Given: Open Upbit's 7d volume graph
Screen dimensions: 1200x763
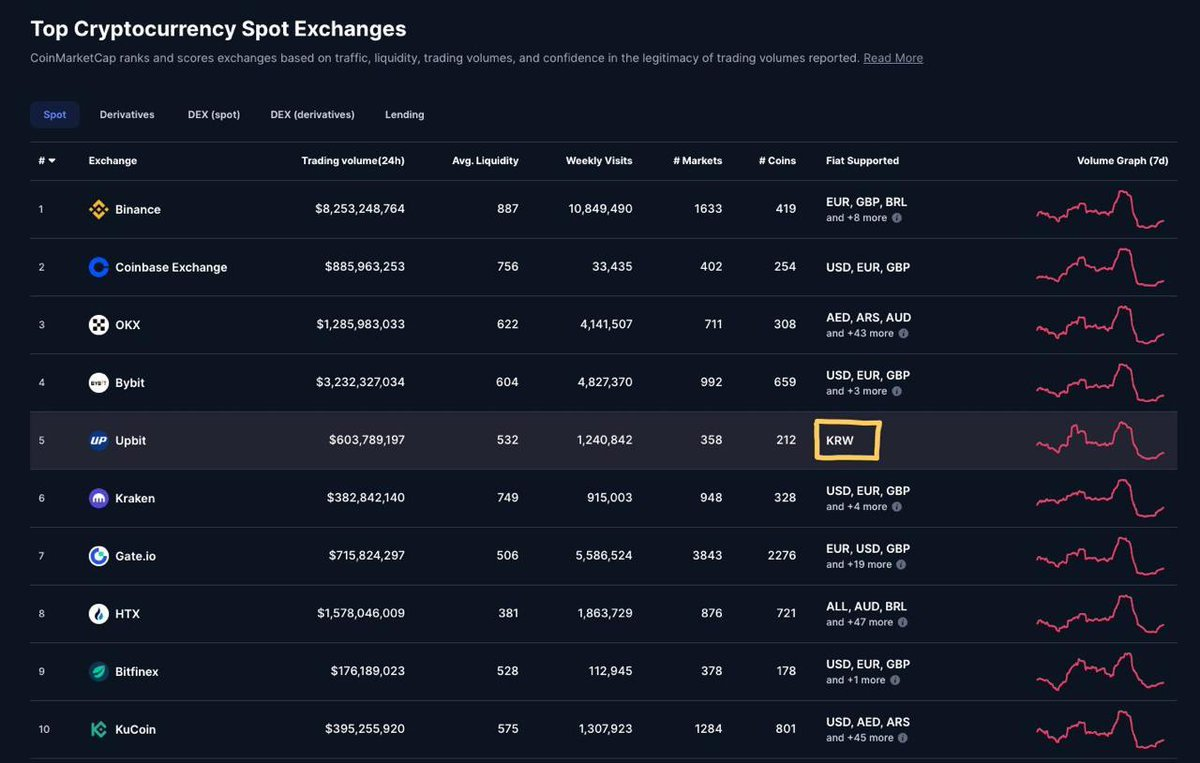Looking at the screenshot, I should point(1100,441).
